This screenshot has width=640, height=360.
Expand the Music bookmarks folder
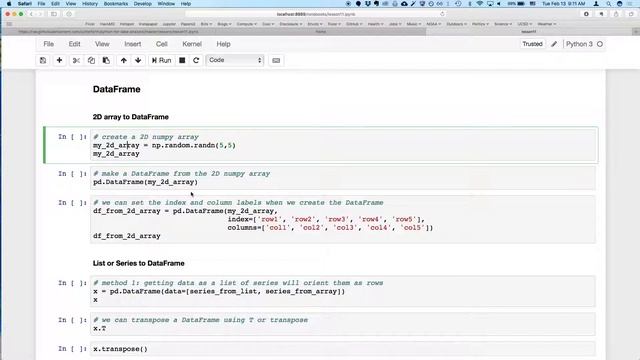(x=413, y=24)
